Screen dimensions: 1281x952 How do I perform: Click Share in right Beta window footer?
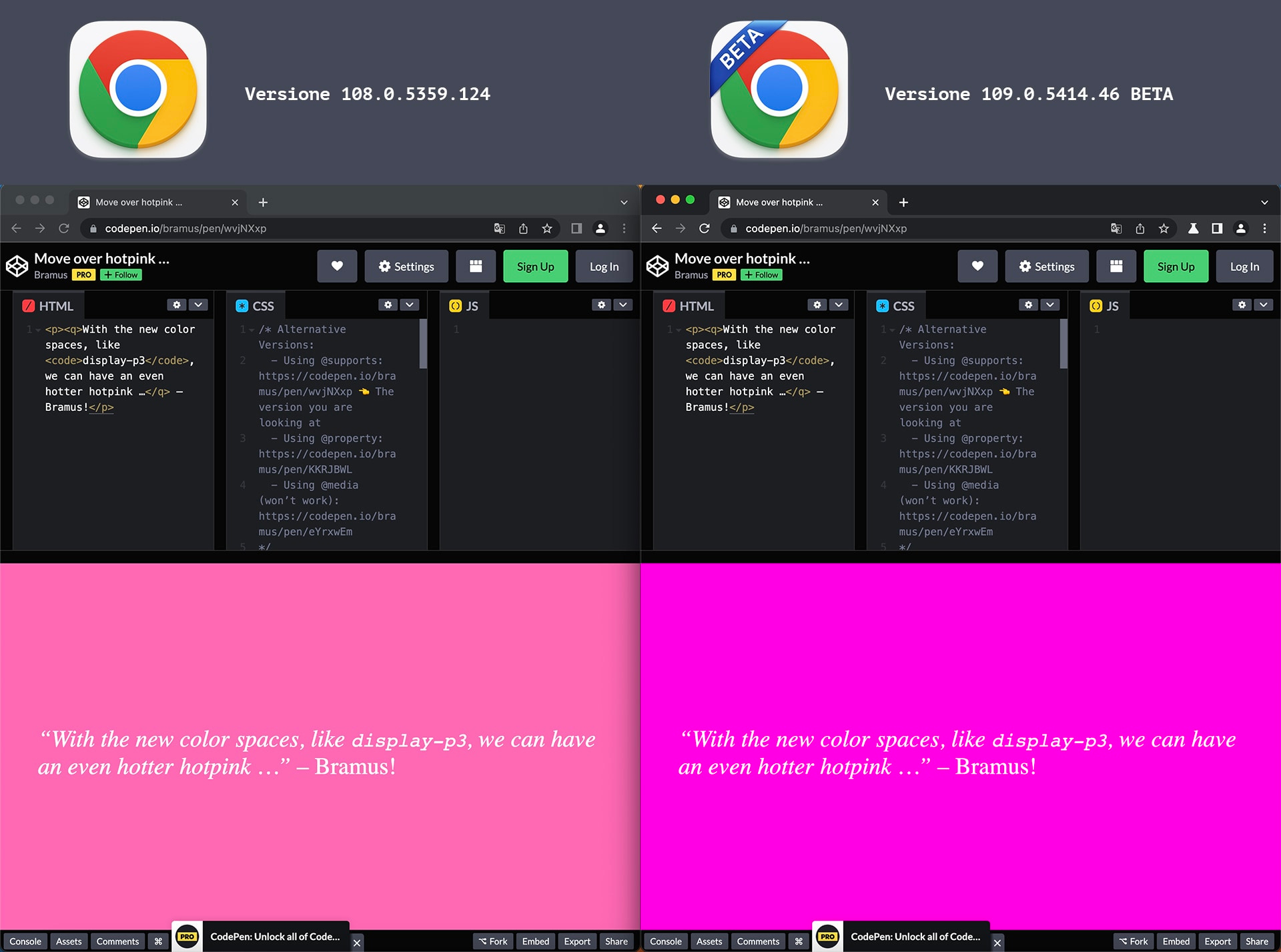point(1257,941)
